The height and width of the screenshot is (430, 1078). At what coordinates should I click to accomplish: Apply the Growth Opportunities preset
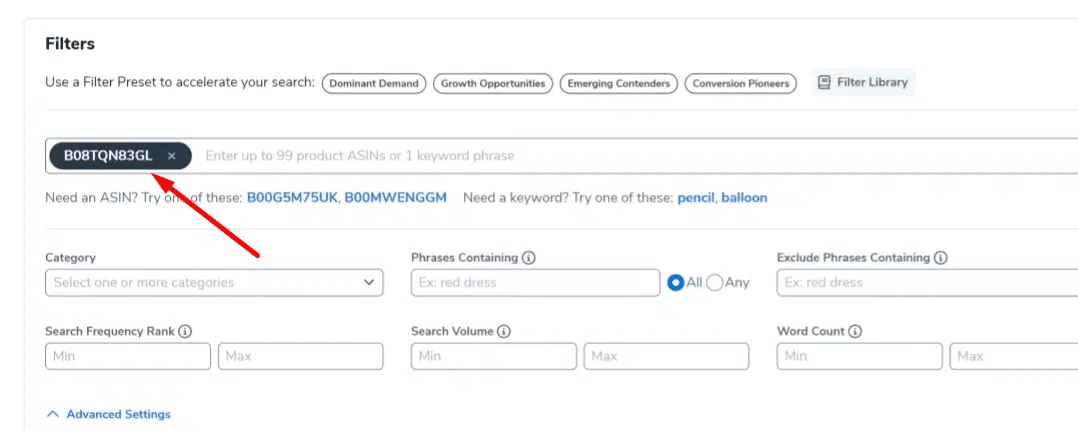pyautogui.click(x=493, y=84)
